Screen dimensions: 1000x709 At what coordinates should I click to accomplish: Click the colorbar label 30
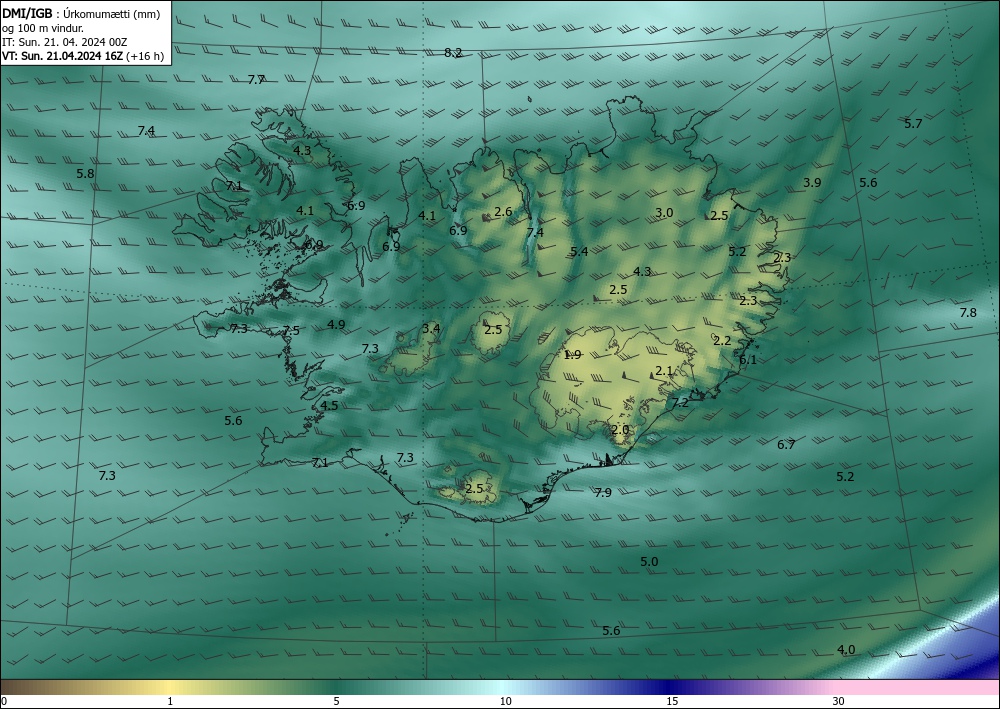(x=839, y=702)
